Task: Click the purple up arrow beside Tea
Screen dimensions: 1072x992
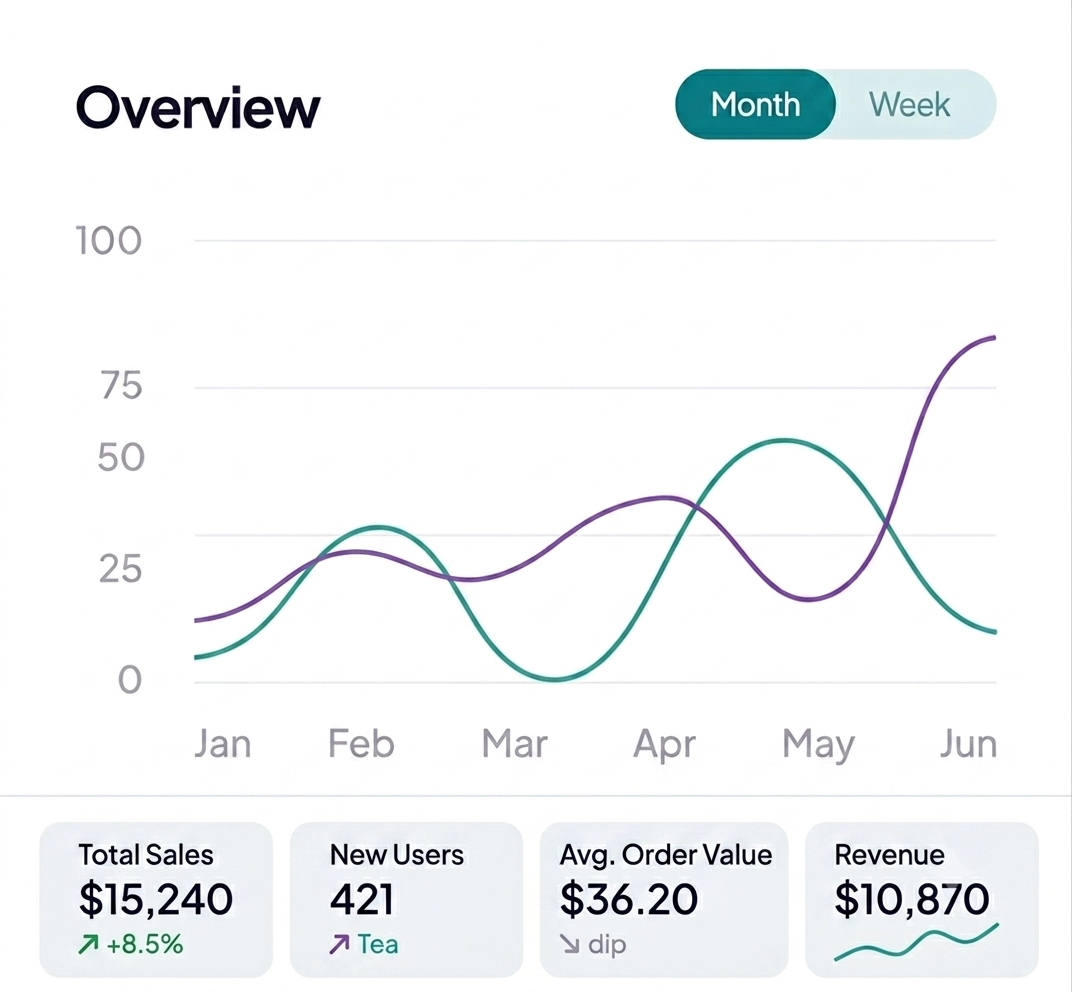Action: click(x=339, y=945)
